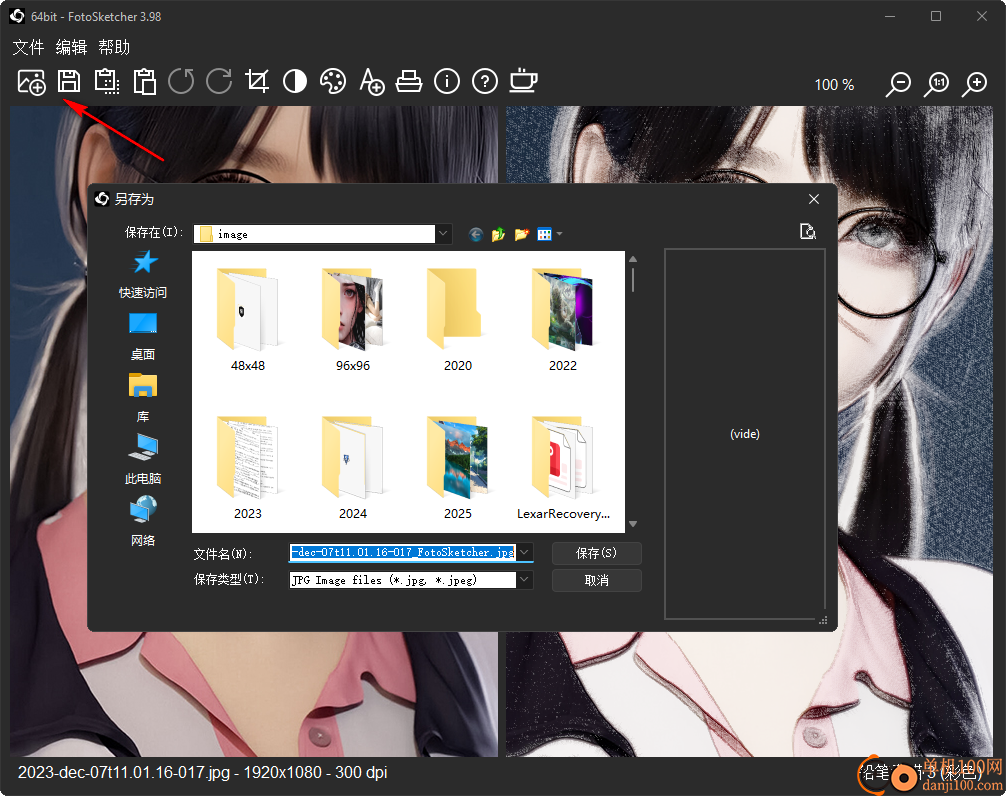1006x796 pixels.
Task: Open the Help question mark icon
Action: point(485,81)
